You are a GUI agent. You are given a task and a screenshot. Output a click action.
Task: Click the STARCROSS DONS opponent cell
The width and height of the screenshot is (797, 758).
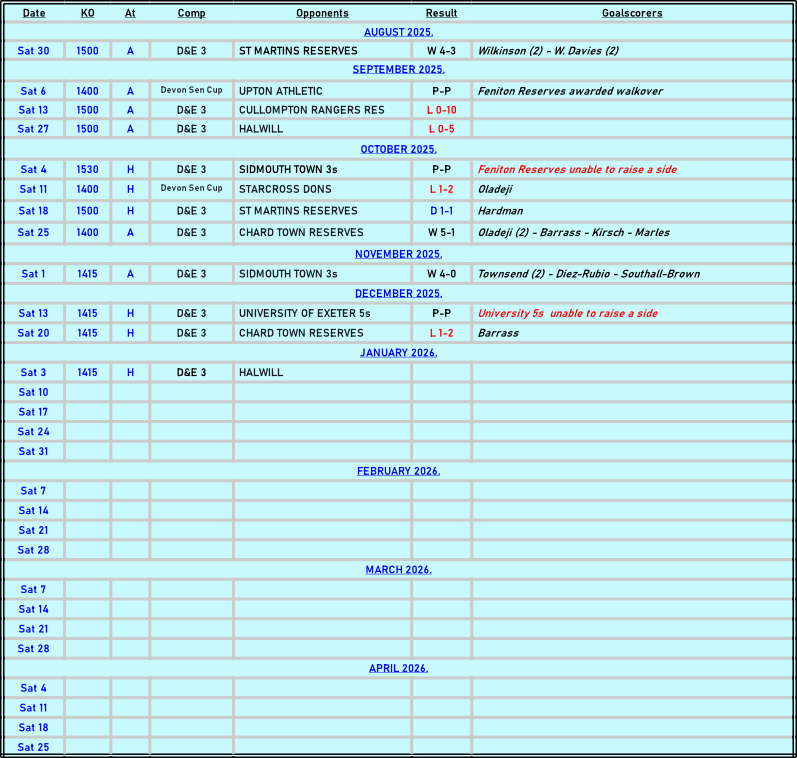[x=284, y=189]
